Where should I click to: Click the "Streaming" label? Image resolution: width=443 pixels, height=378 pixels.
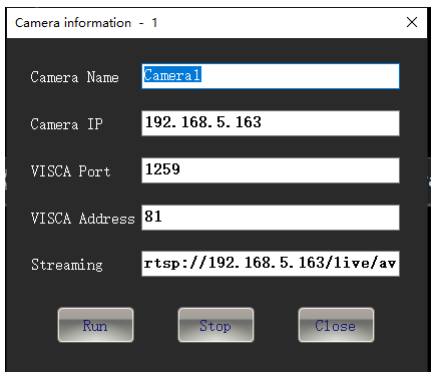[67, 265]
